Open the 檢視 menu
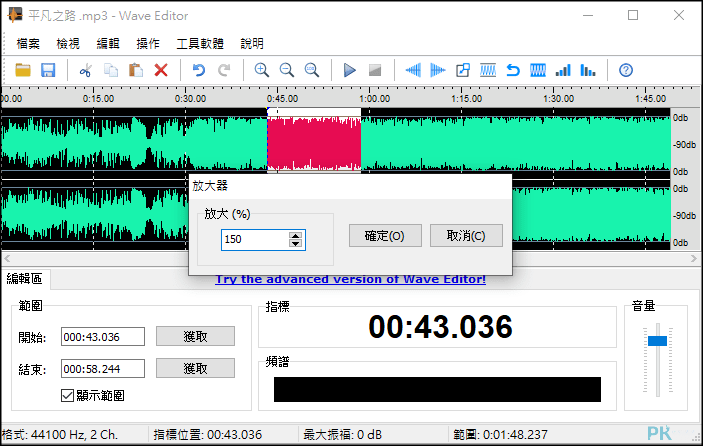This screenshot has height=446, width=703. [x=68, y=43]
